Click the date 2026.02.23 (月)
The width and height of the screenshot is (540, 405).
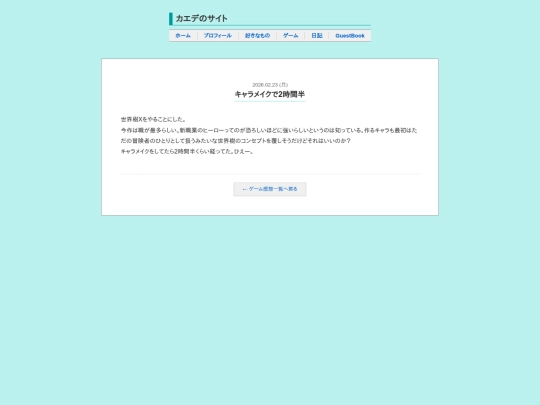pyautogui.click(x=270, y=85)
